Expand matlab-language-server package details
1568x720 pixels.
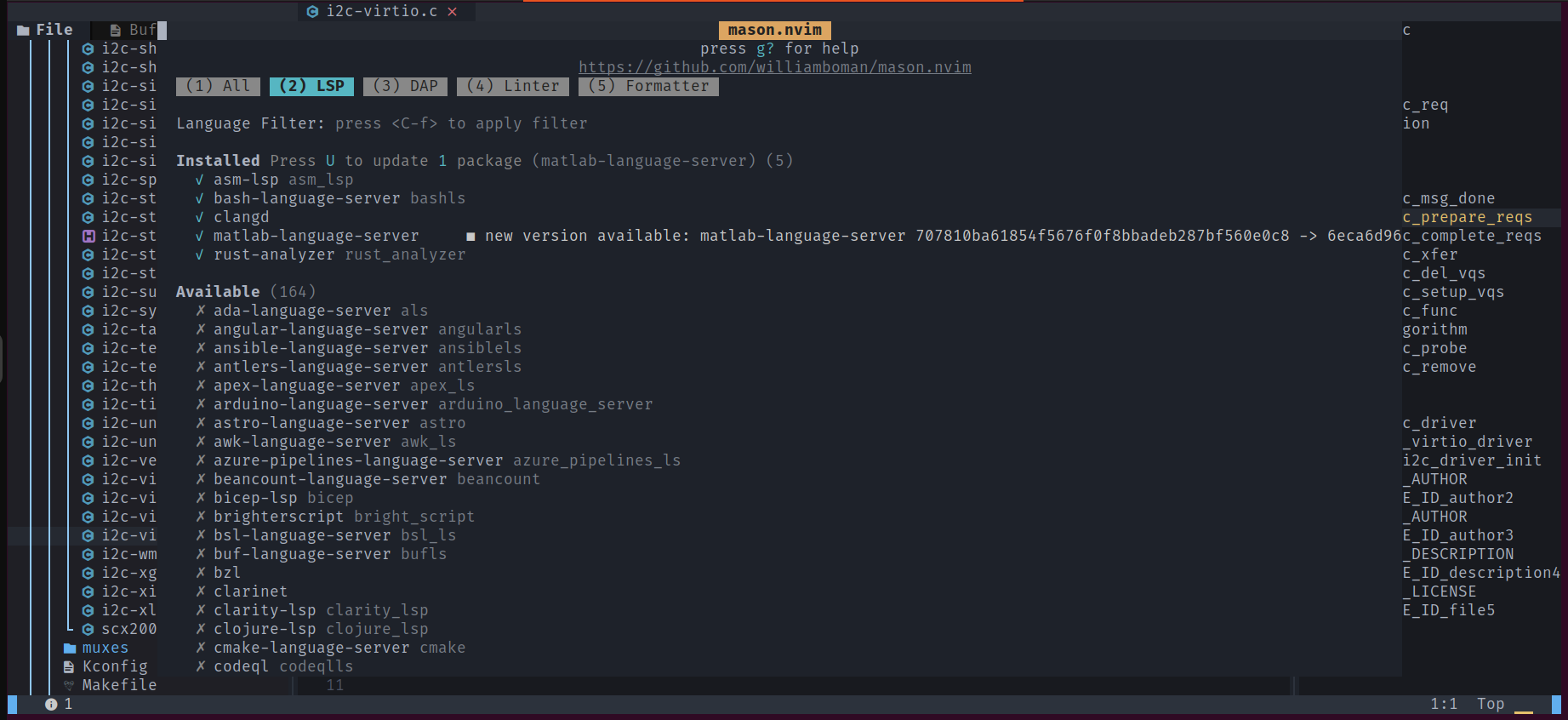tap(316, 236)
